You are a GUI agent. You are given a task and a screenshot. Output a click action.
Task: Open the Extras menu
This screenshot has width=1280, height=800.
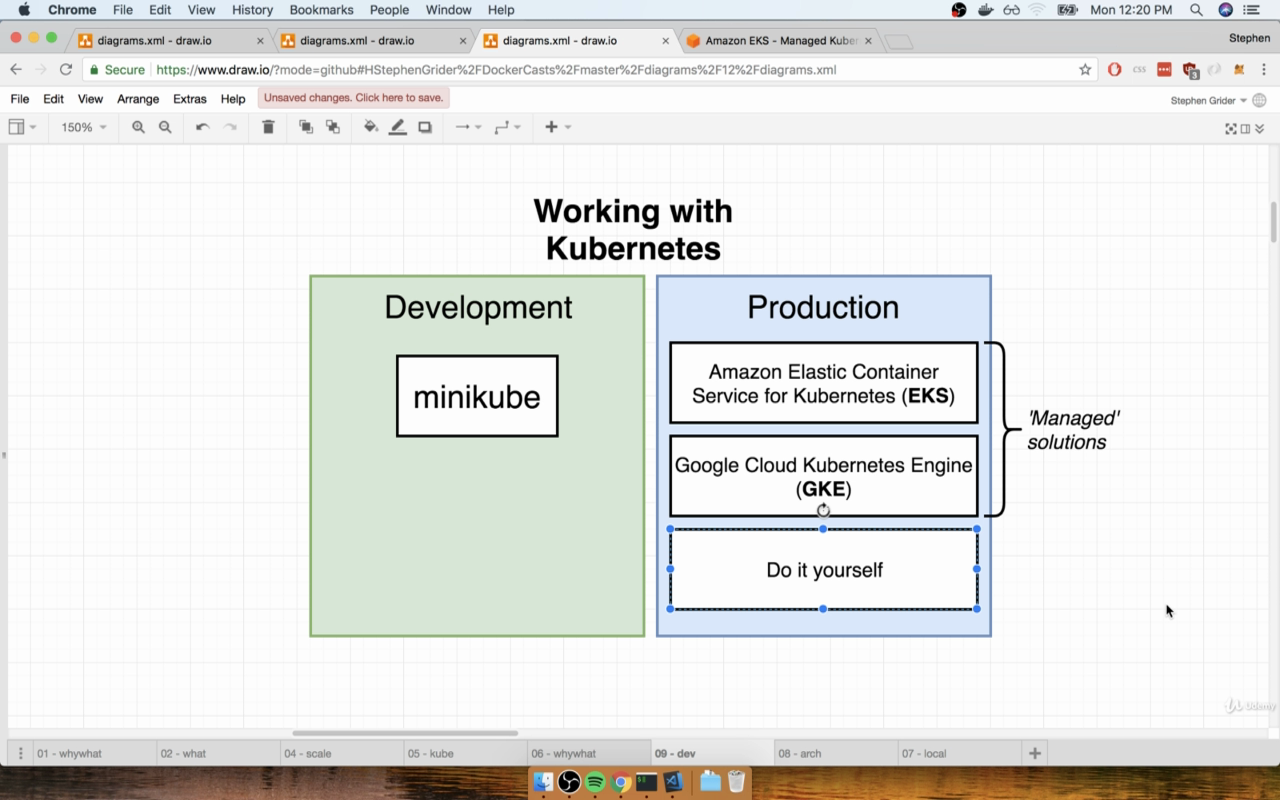click(189, 99)
